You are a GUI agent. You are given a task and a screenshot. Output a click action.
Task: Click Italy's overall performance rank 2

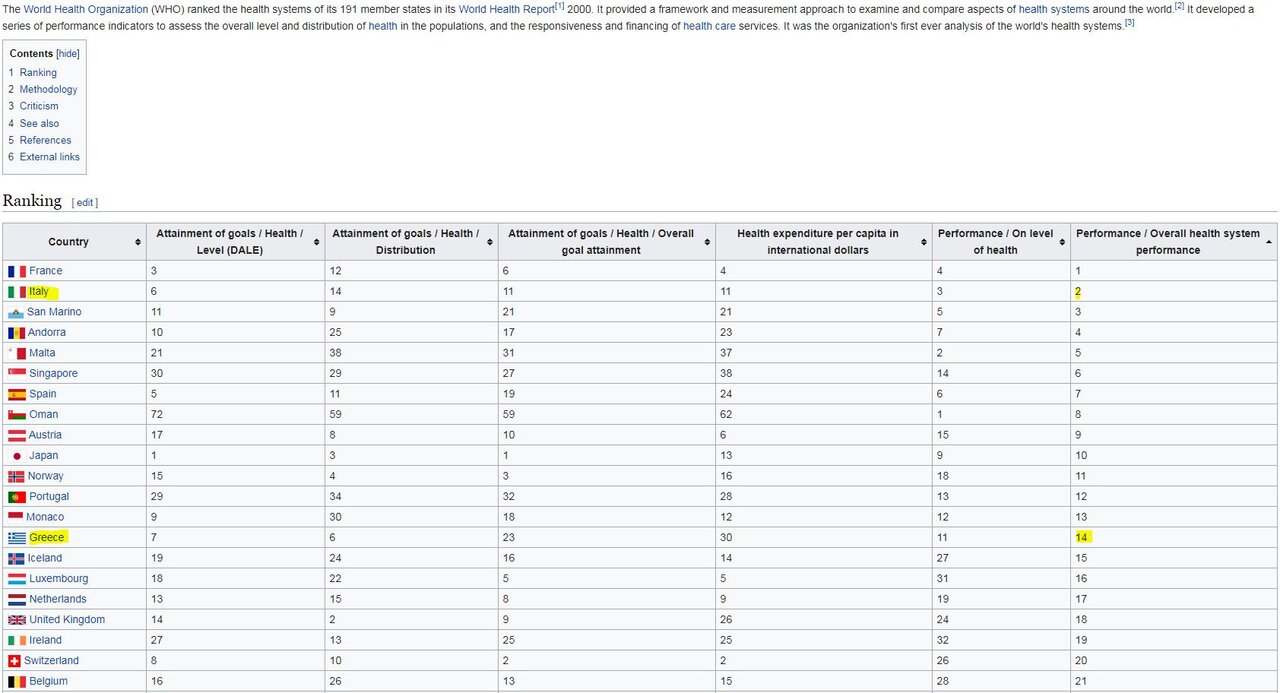pyautogui.click(x=1079, y=292)
